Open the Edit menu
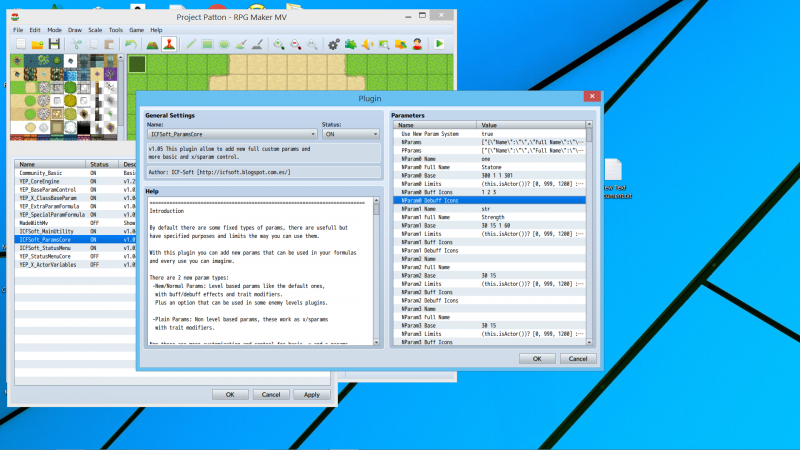800x450 pixels. 35,30
